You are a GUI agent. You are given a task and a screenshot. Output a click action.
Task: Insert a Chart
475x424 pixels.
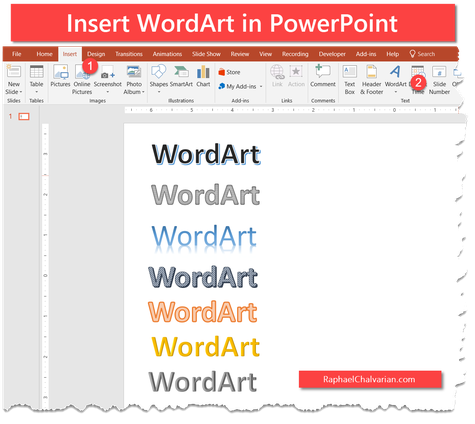203,76
